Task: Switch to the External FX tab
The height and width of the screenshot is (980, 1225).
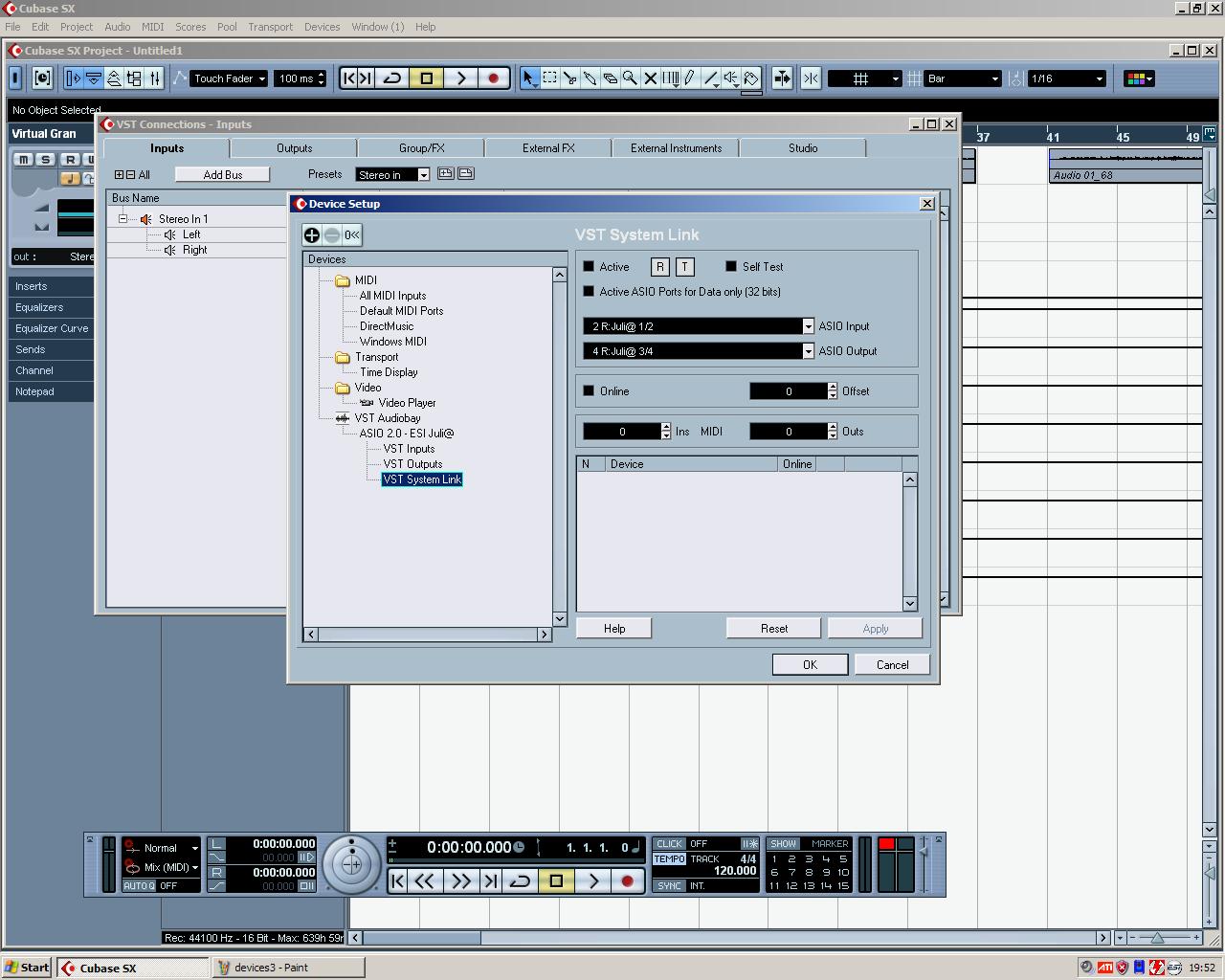Action: [x=548, y=148]
